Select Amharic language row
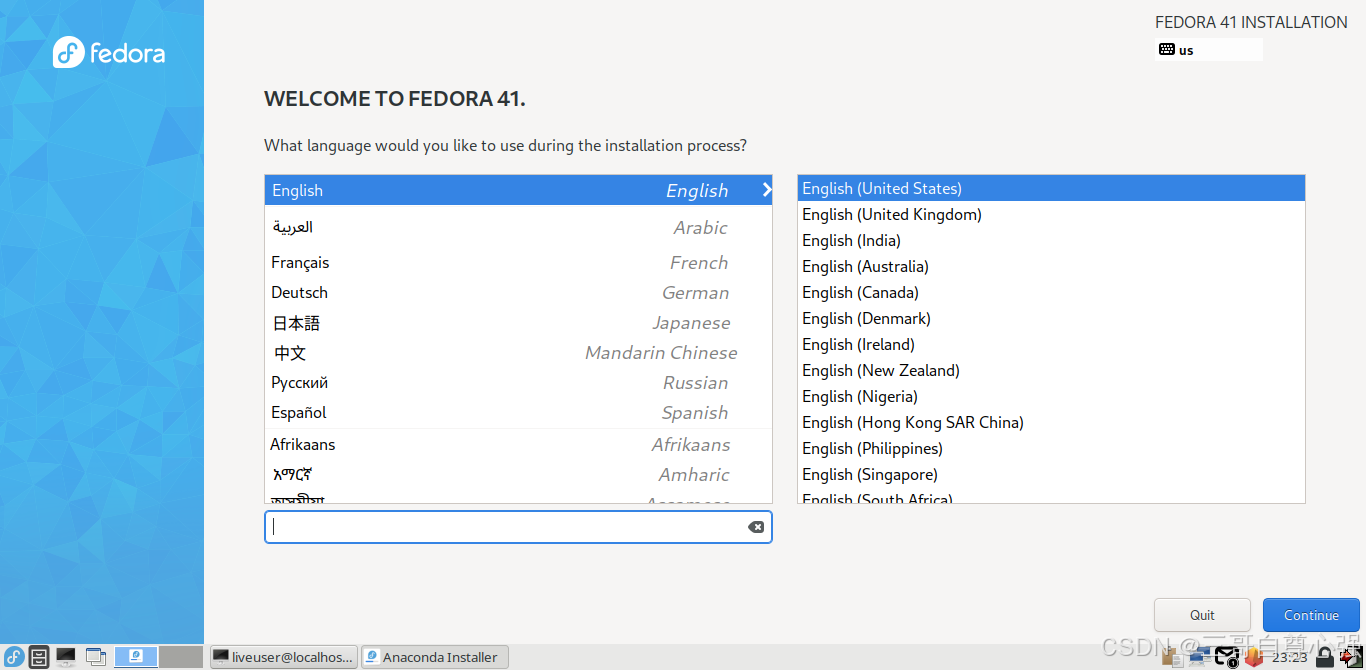 [518, 474]
